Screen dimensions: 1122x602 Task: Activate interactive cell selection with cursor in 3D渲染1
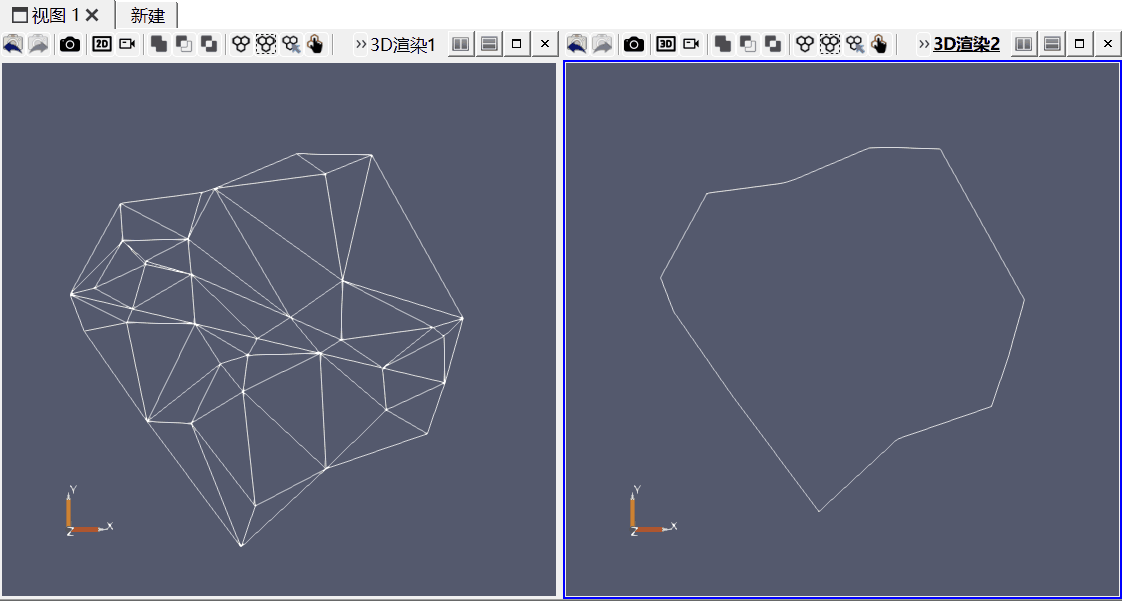[291, 44]
